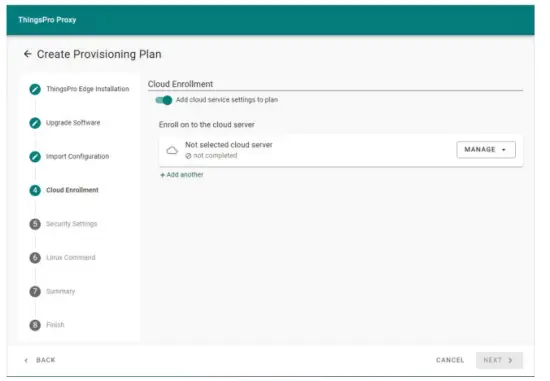This screenshot has width=550, height=381.
Task: Click the cloud icon of unselected server
Action: click(x=172, y=151)
